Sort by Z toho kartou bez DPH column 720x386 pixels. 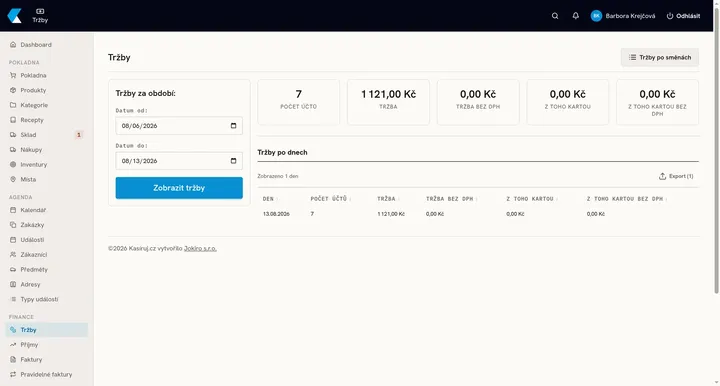coord(627,199)
